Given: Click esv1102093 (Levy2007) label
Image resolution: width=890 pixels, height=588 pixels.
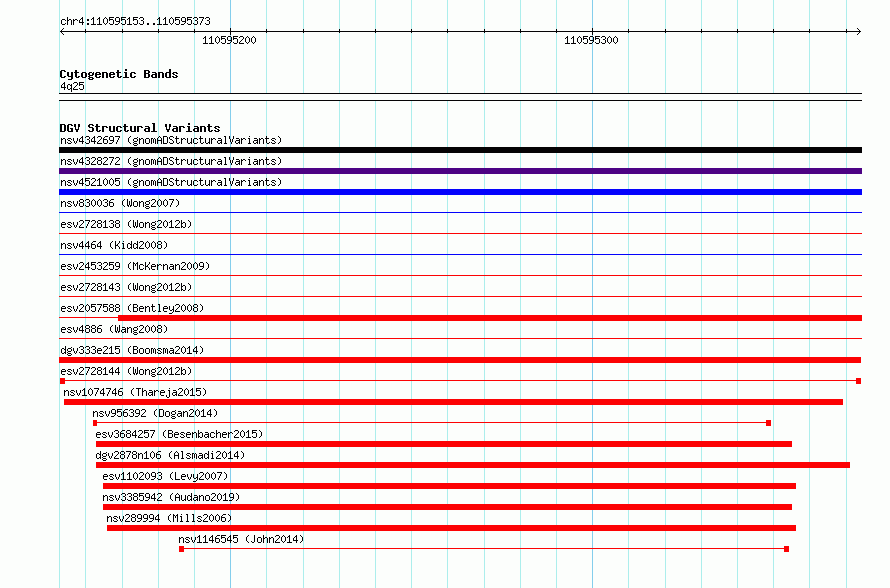Looking at the screenshot, I should tap(165, 476).
